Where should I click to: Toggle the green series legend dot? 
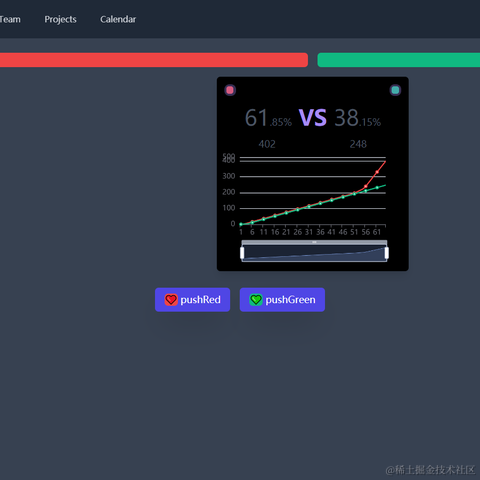(395, 90)
